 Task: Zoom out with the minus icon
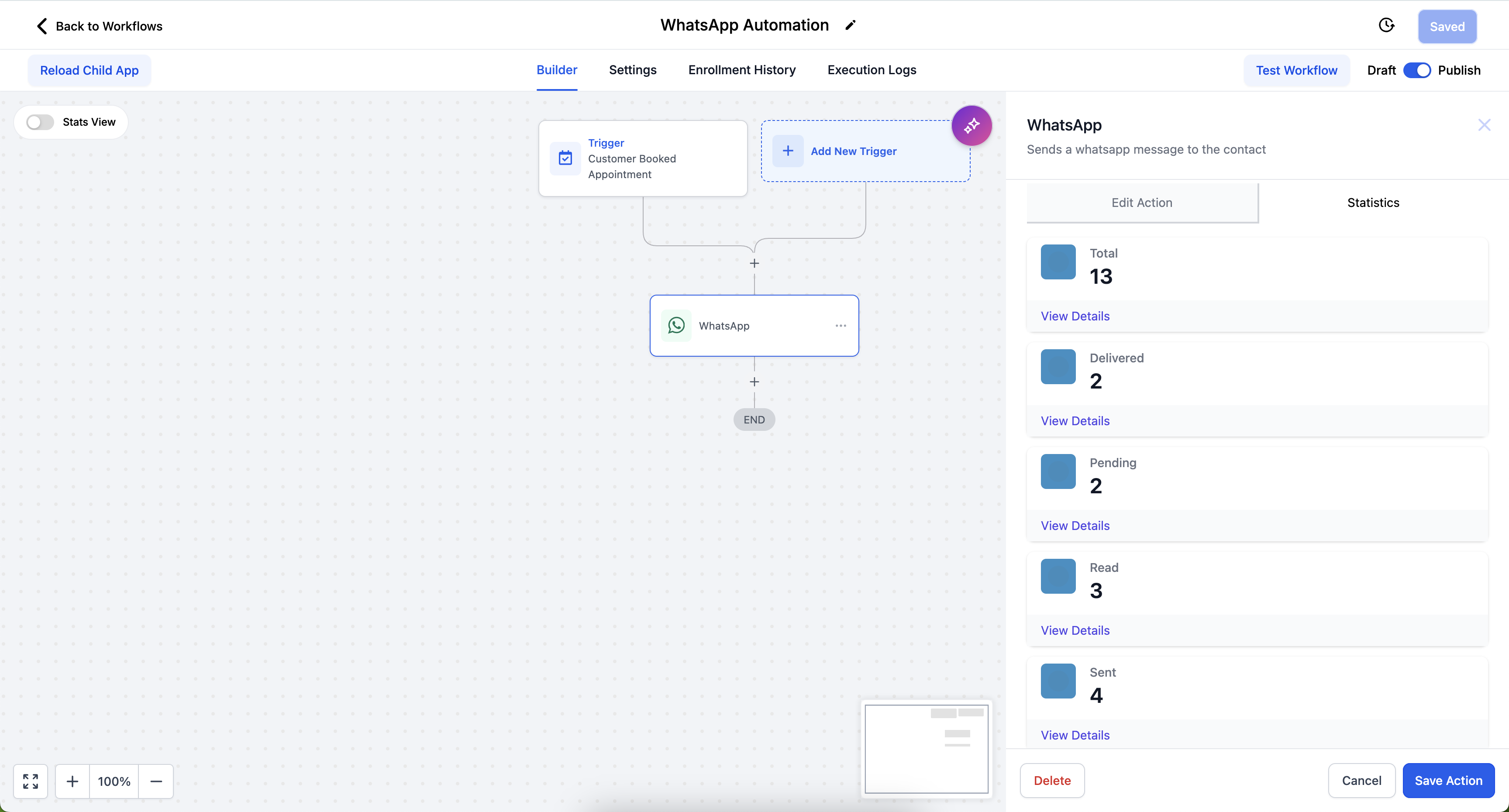click(x=156, y=781)
